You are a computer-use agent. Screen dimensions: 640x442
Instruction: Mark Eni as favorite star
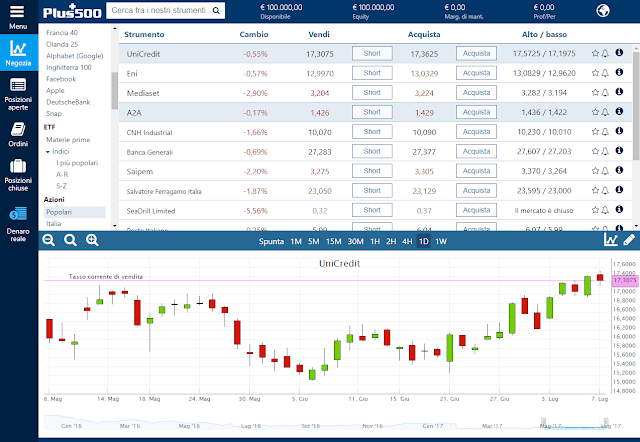(x=595, y=73)
